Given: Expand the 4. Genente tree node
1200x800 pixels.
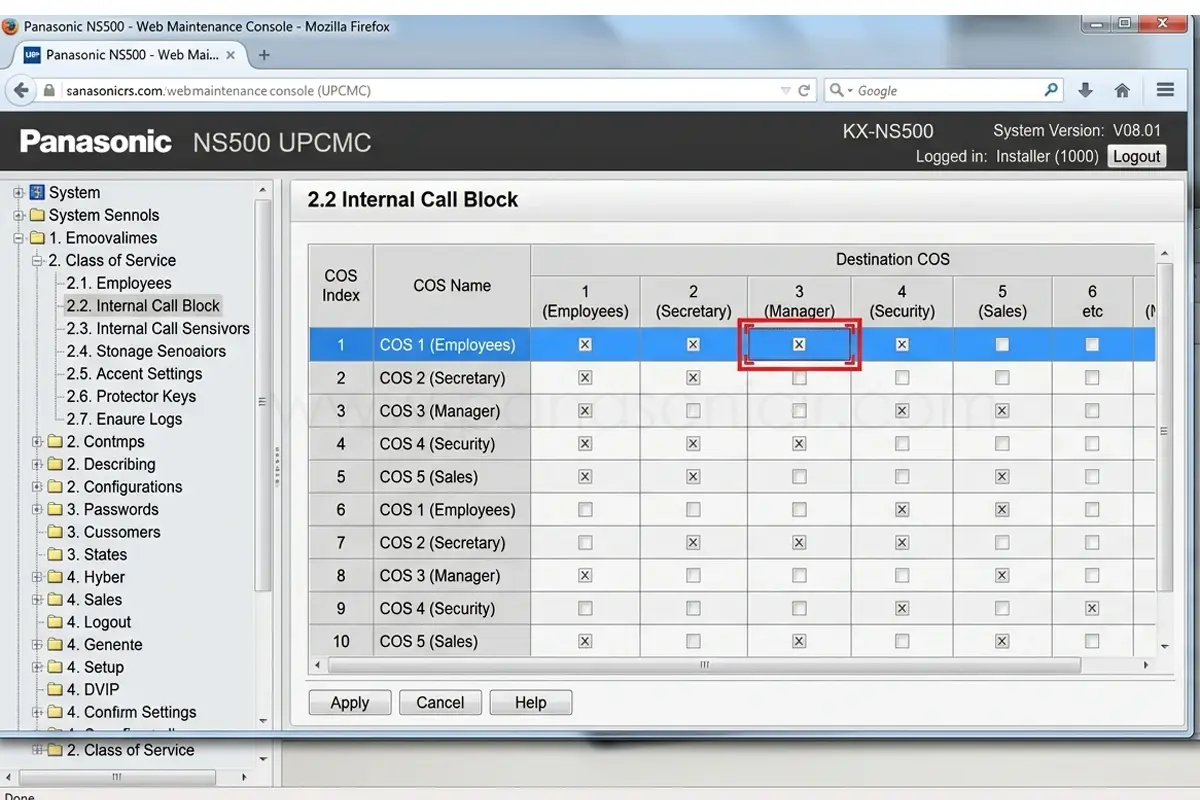Looking at the screenshot, I should pos(38,645).
